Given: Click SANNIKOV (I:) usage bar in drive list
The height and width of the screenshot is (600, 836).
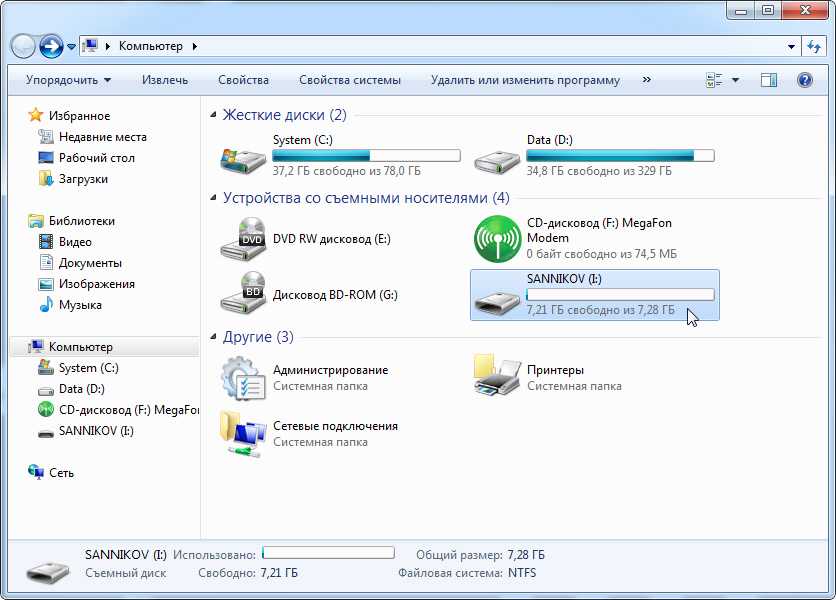Looking at the screenshot, I should tap(620, 295).
